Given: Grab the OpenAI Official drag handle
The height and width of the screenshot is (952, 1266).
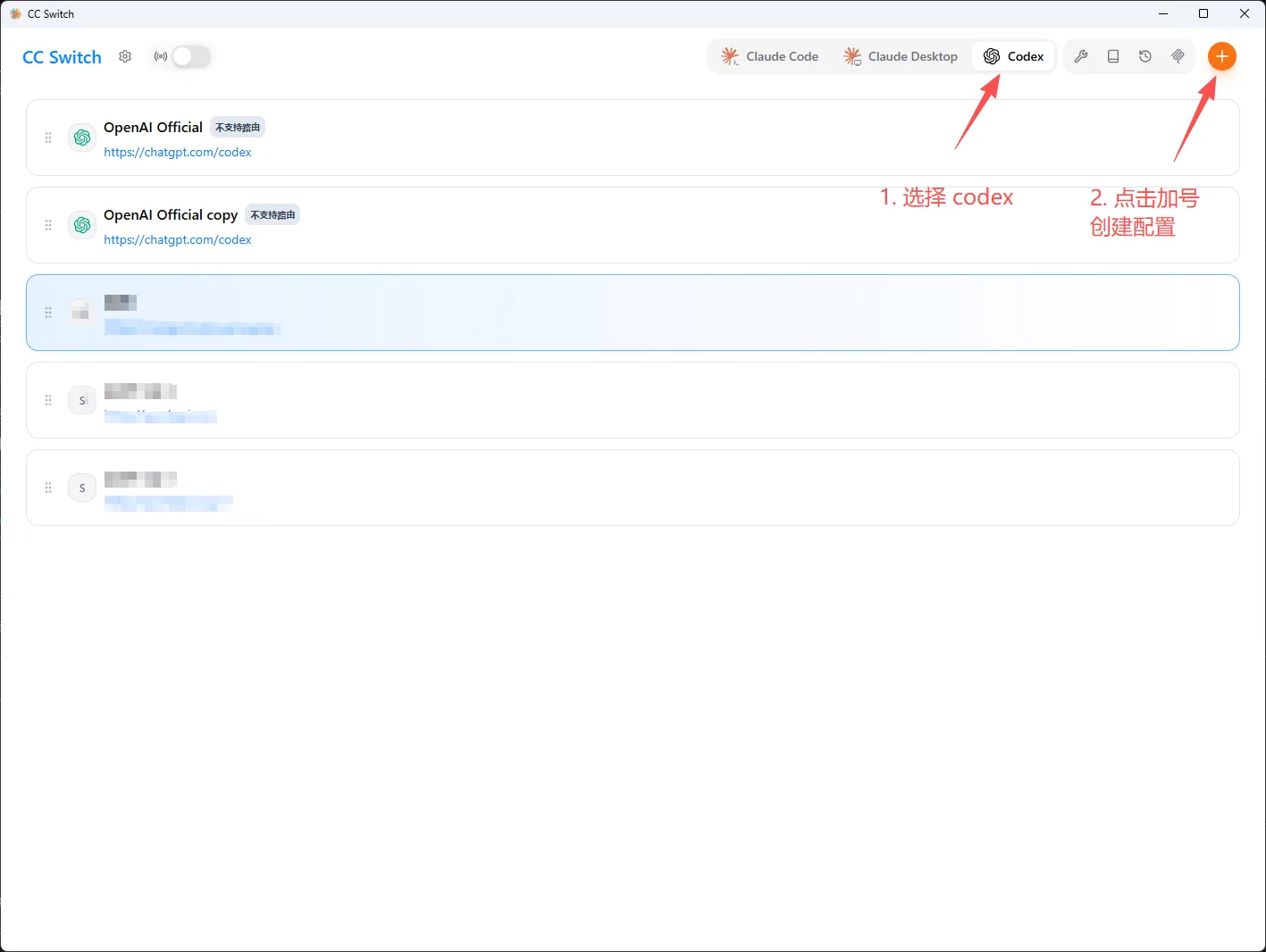Looking at the screenshot, I should tap(48, 138).
